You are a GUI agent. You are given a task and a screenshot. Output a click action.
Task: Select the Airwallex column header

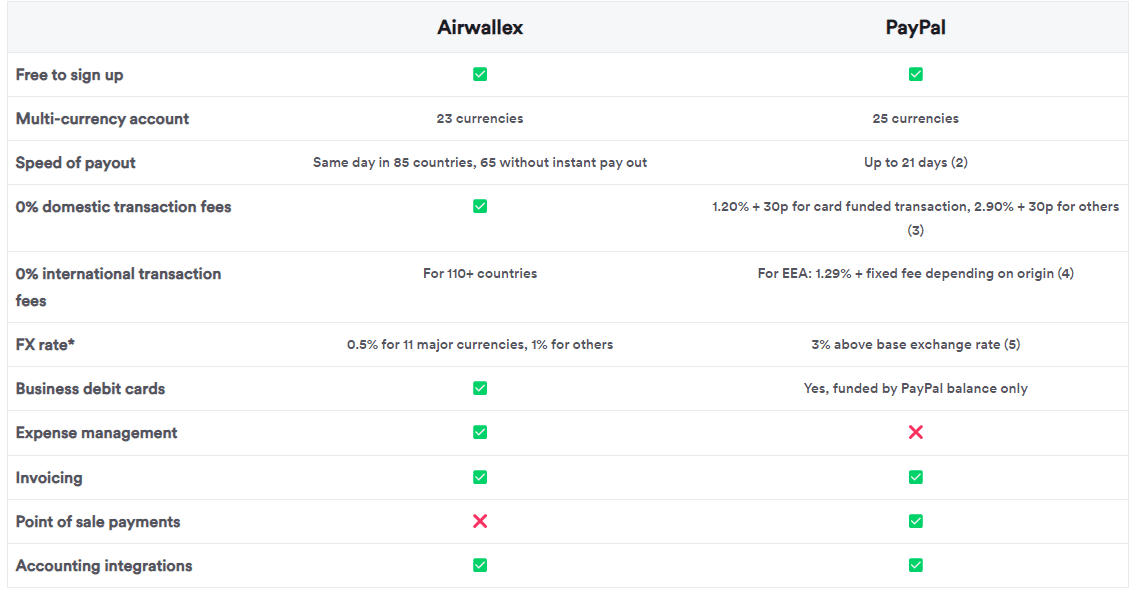[480, 27]
